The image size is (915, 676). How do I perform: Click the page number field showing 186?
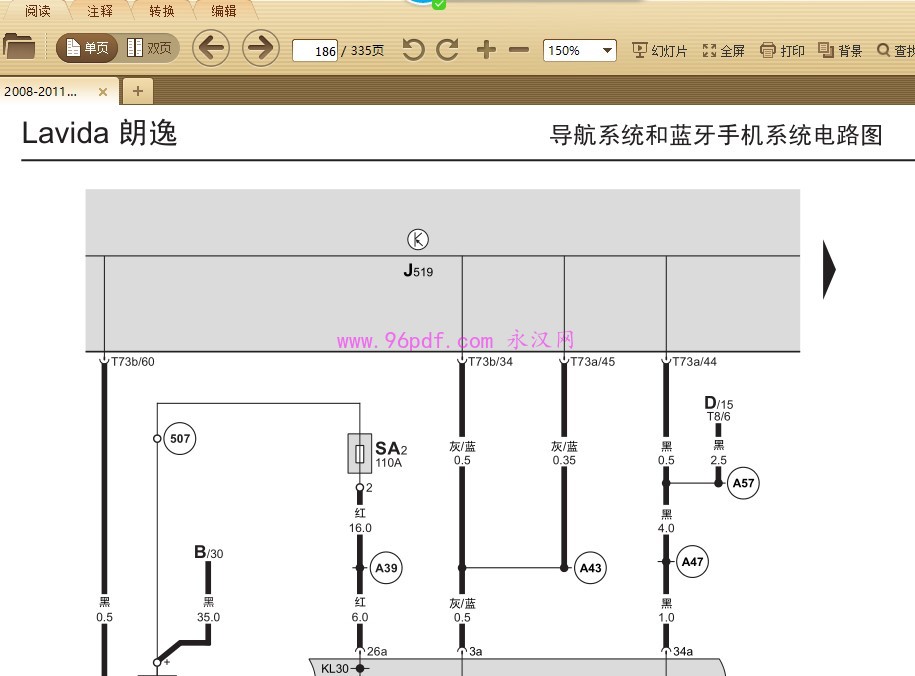pyautogui.click(x=315, y=51)
